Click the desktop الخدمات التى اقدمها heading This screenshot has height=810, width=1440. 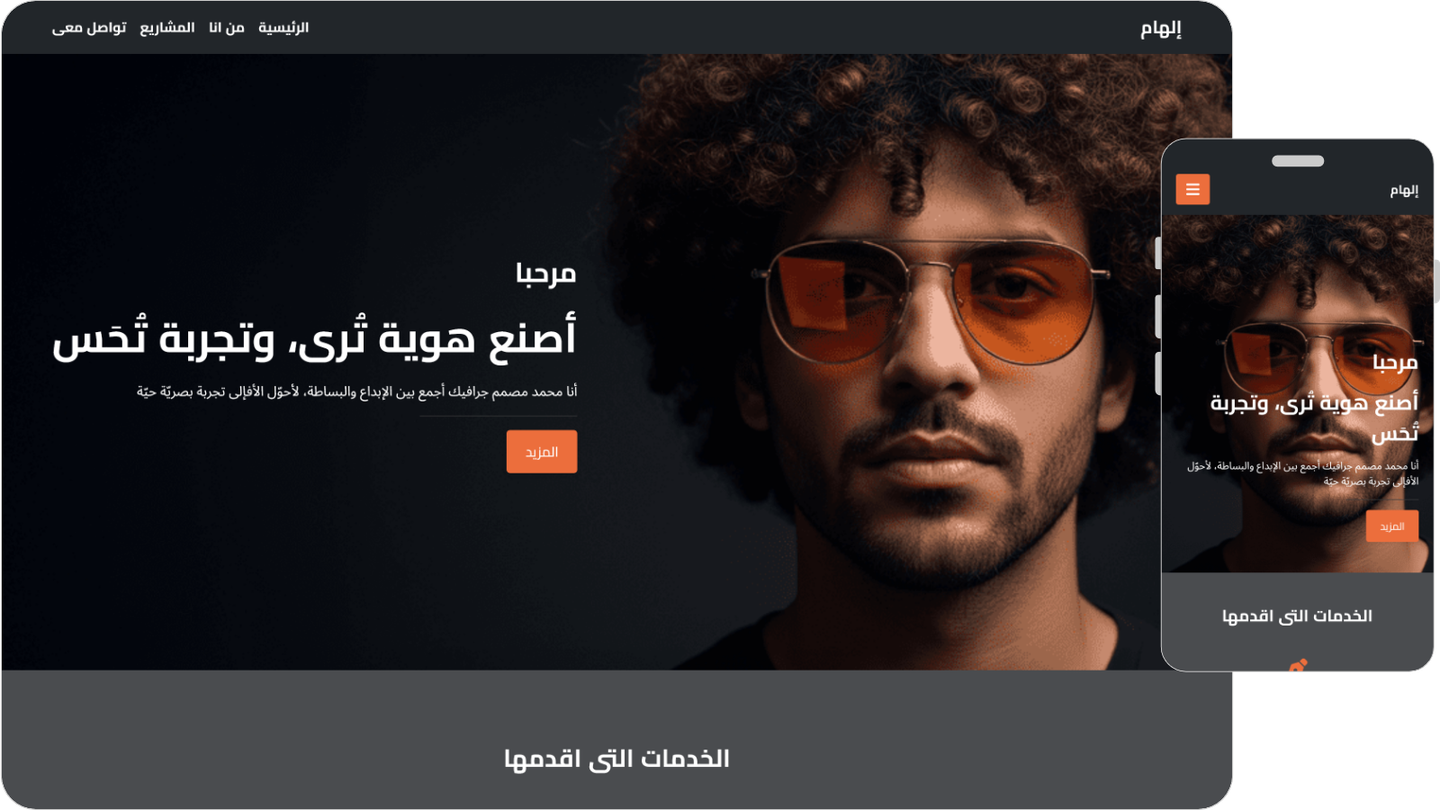click(x=617, y=759)
